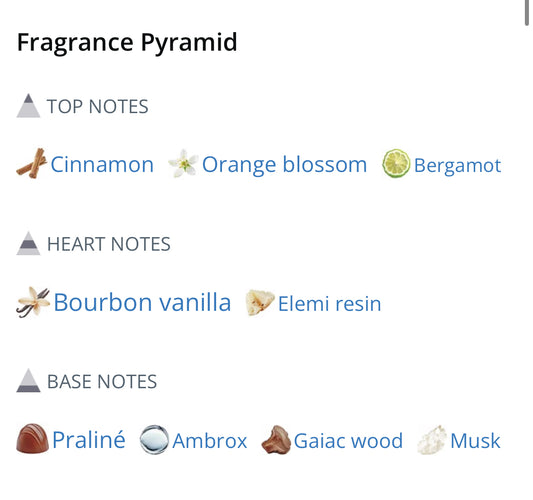Select the Elemi resin link
Screen dimensions: 533x500
tap(329, 304)
